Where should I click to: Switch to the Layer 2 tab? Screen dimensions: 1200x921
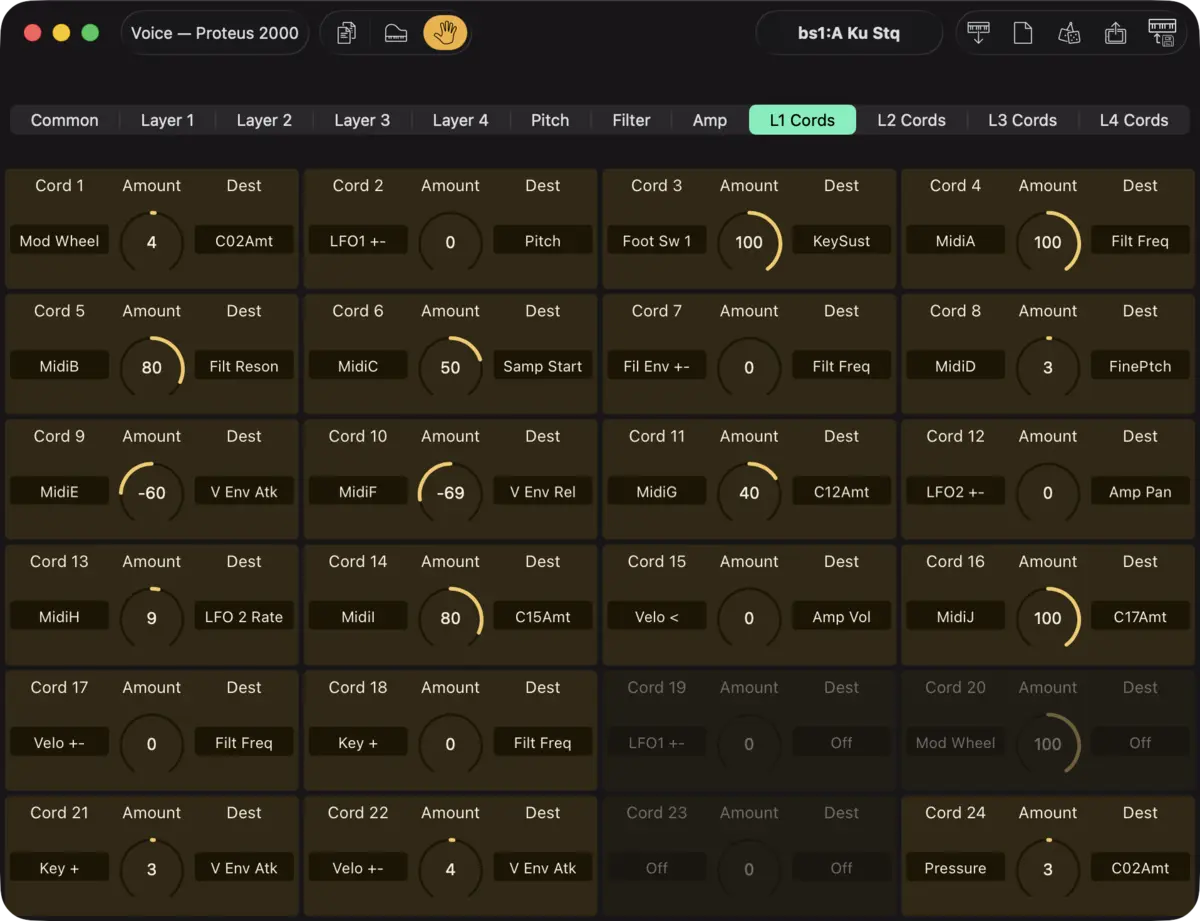tap(264, 120)
